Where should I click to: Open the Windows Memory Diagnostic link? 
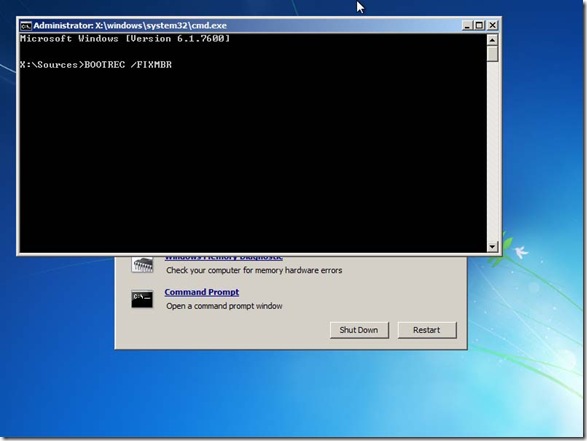[223, 258]
